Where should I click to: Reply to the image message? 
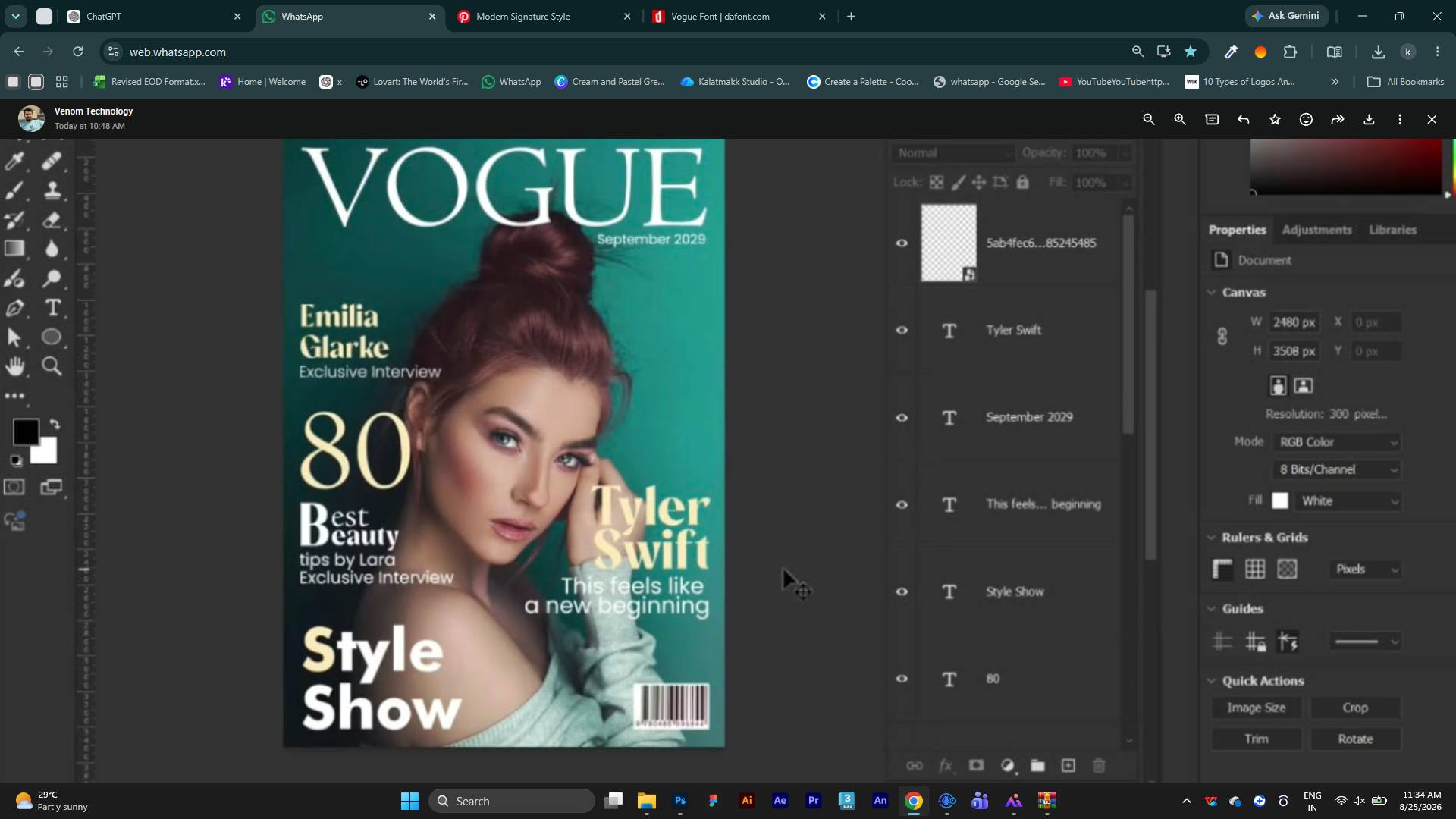pos(1243,119)
